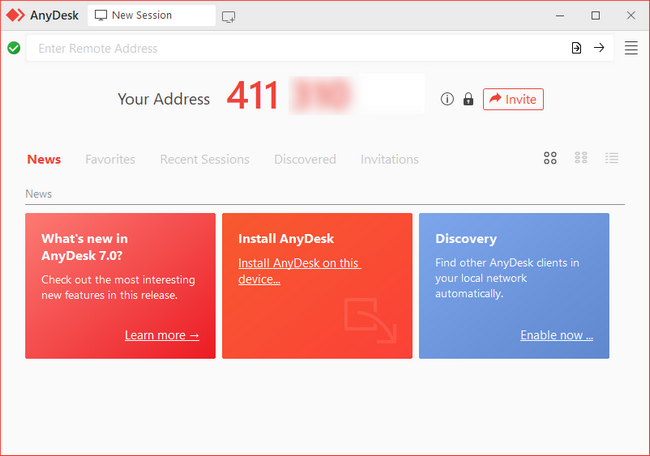650x456 pixels.
Task: Open the hamburger main menu
Action: (631, 48)
